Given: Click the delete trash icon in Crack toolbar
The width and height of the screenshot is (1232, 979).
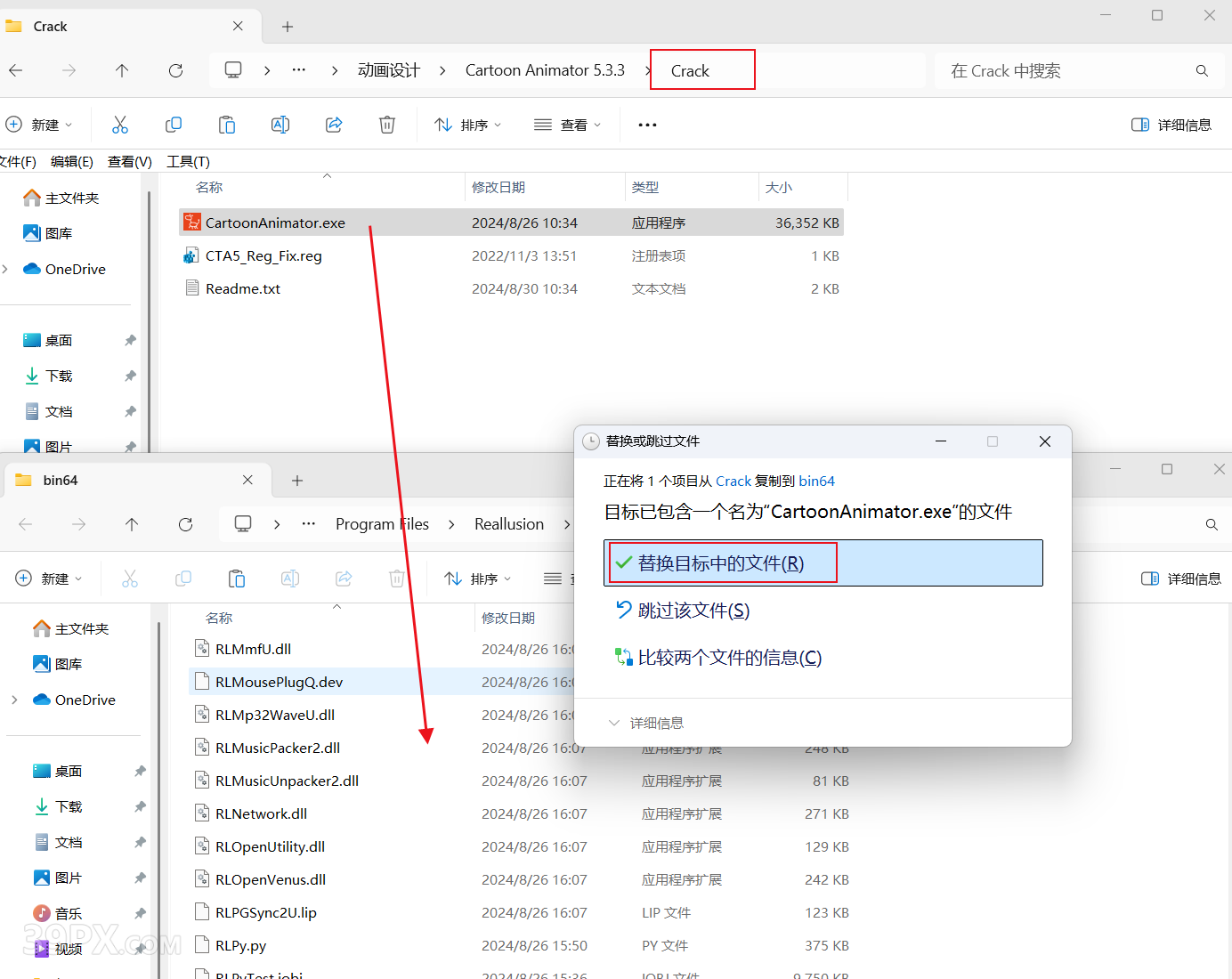Looking at the screenshot, I should coord(387,125).
